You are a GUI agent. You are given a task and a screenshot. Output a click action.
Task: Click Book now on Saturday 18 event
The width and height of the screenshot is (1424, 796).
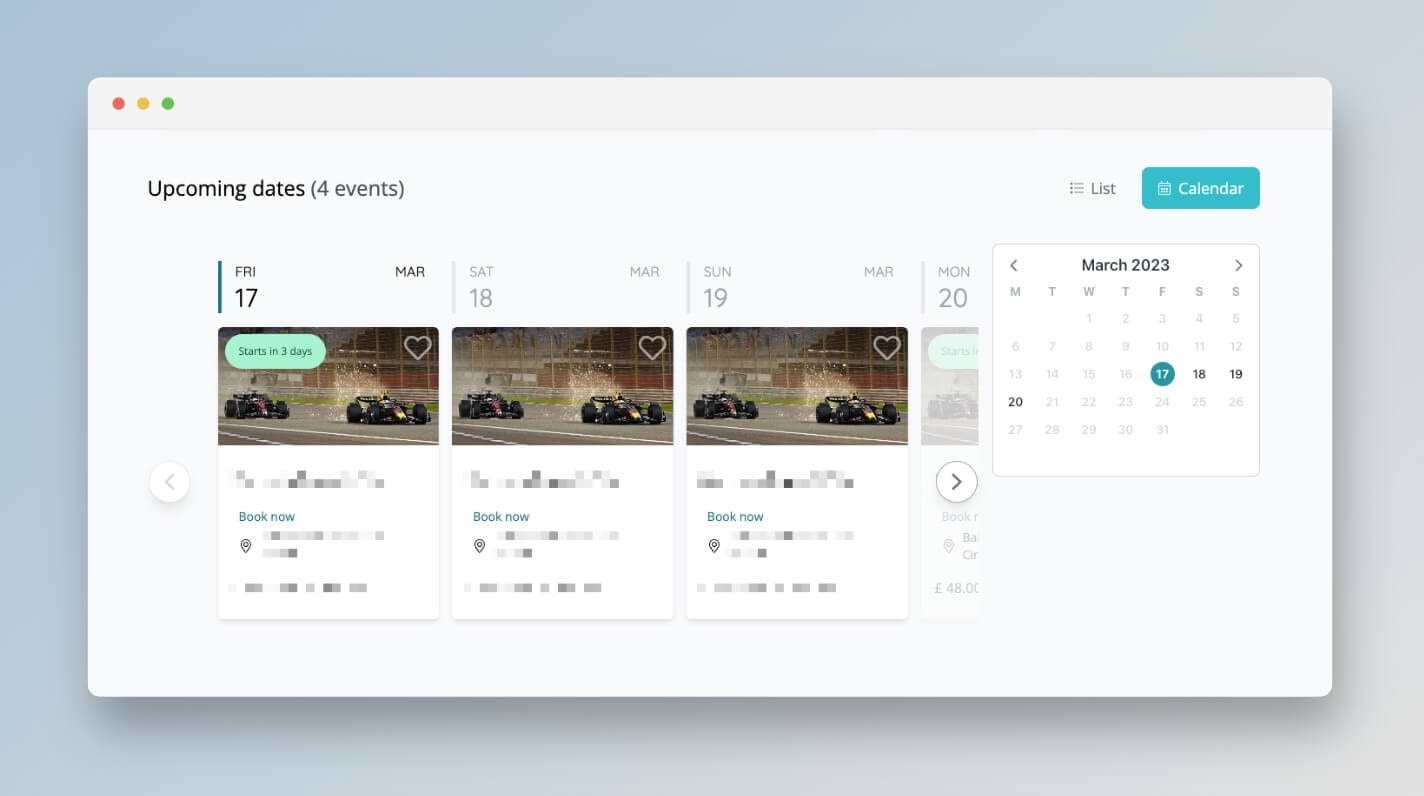click(501, 517)
